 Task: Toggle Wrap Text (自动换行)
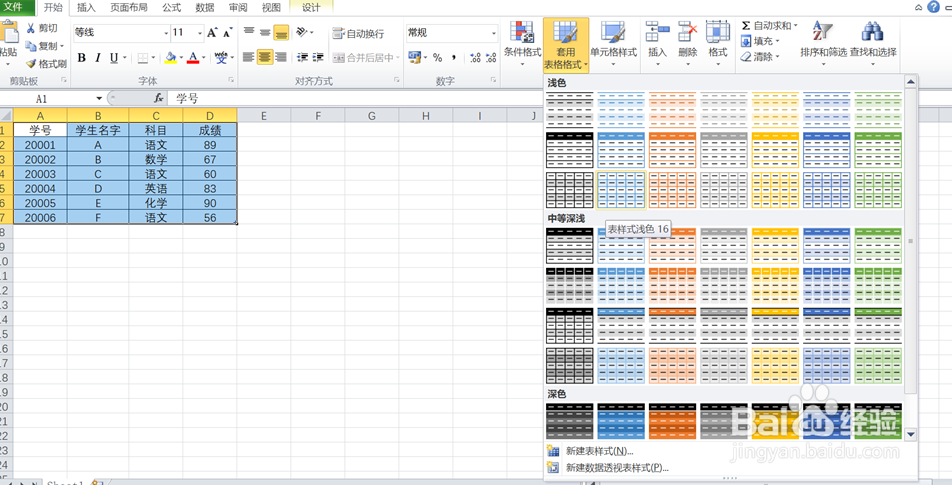pyautogui.click(x=358, y=33)
